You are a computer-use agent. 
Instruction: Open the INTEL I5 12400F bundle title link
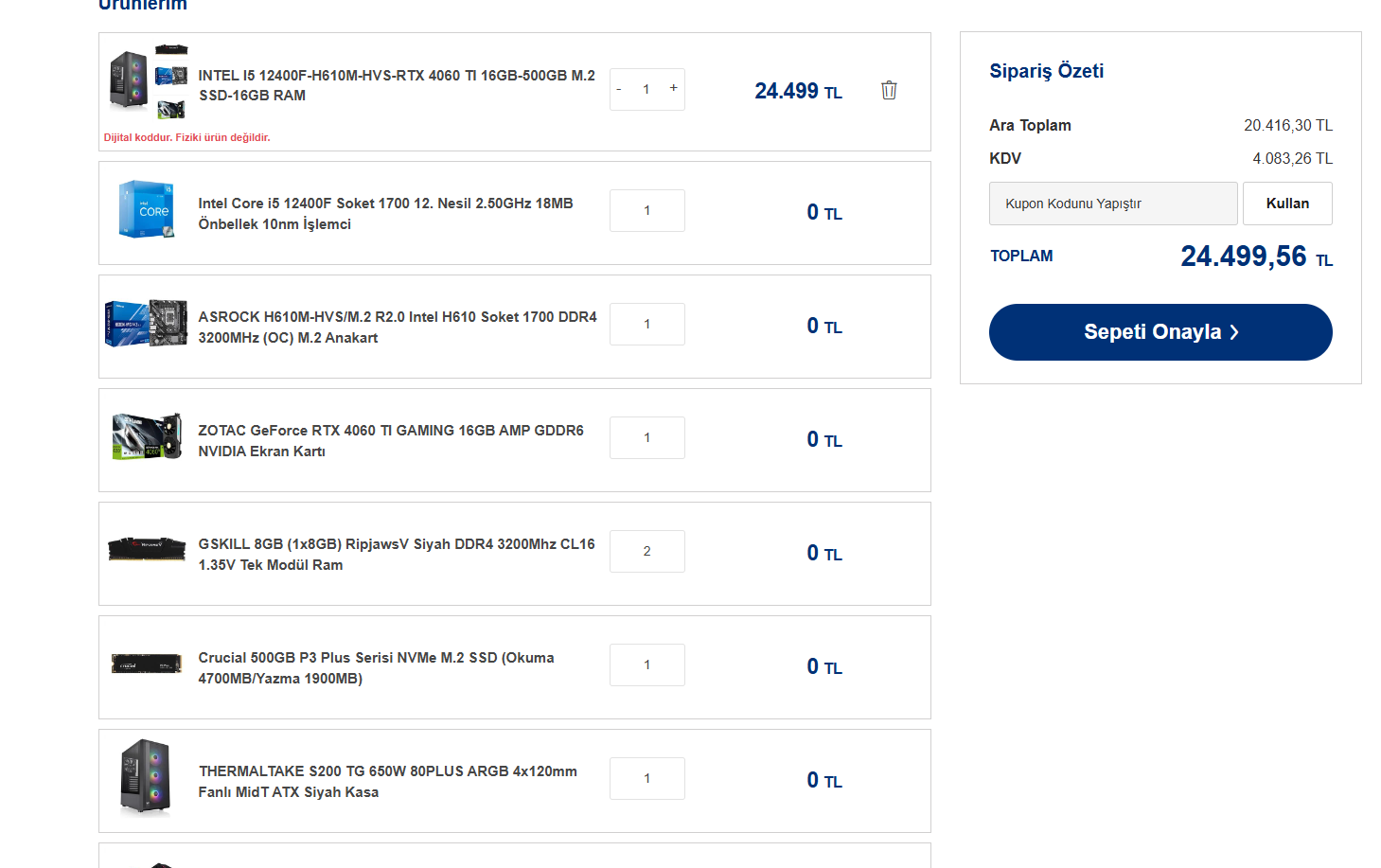tap(396, 85)
